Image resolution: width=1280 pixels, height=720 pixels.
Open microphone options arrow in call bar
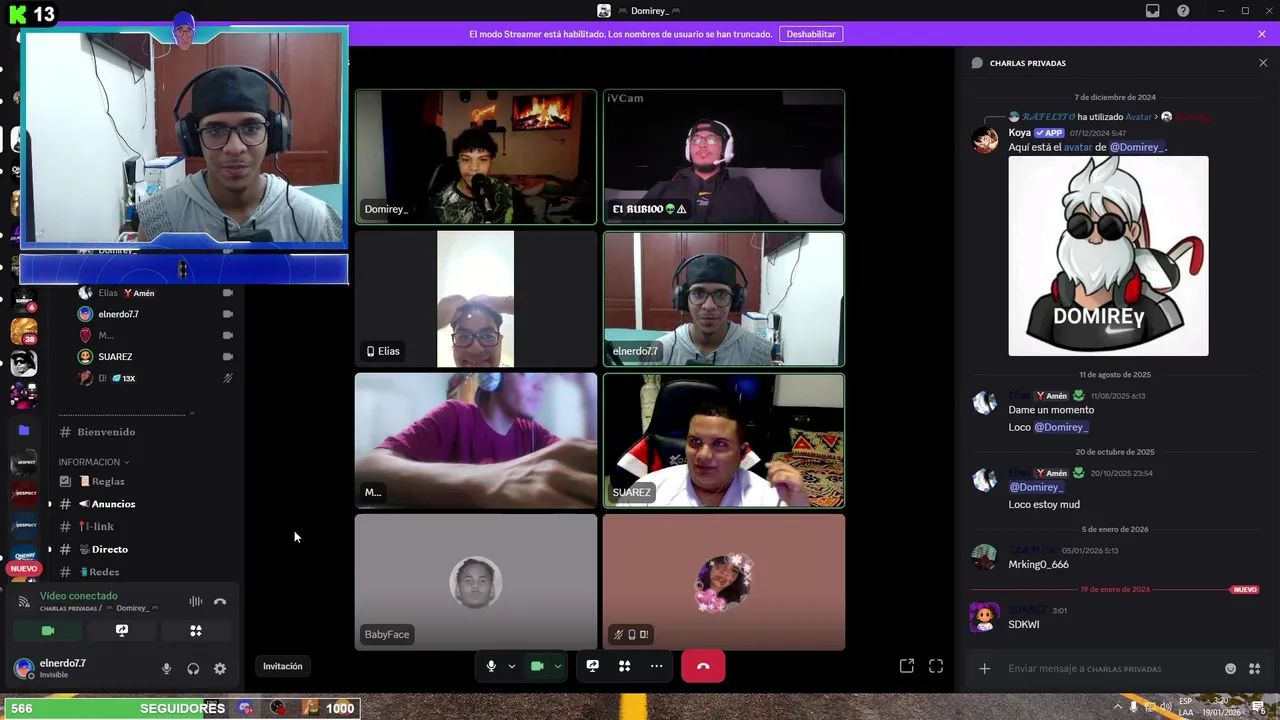tap(511, 666)
